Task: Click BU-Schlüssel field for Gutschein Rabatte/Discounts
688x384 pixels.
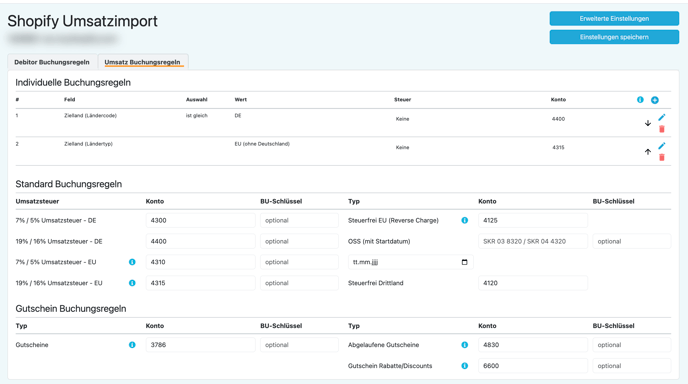Action: [632, 366]
